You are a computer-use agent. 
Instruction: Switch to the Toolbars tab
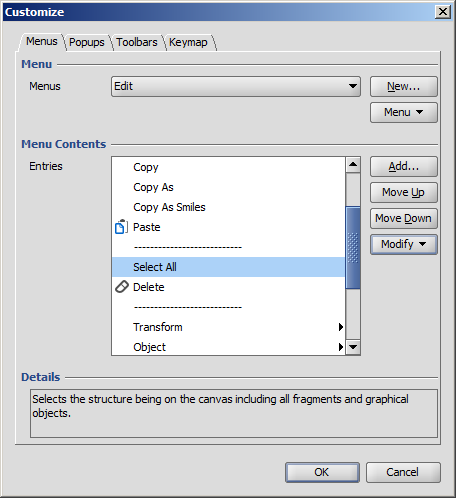coord(137,42)
